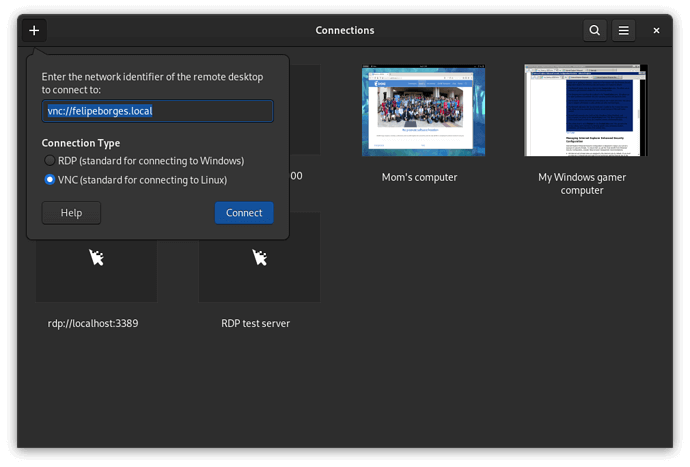This screenshot has height=467, width=690.
Task: Open the hamburger main menu
Action: pyautogui.click(x=623, y=31)
